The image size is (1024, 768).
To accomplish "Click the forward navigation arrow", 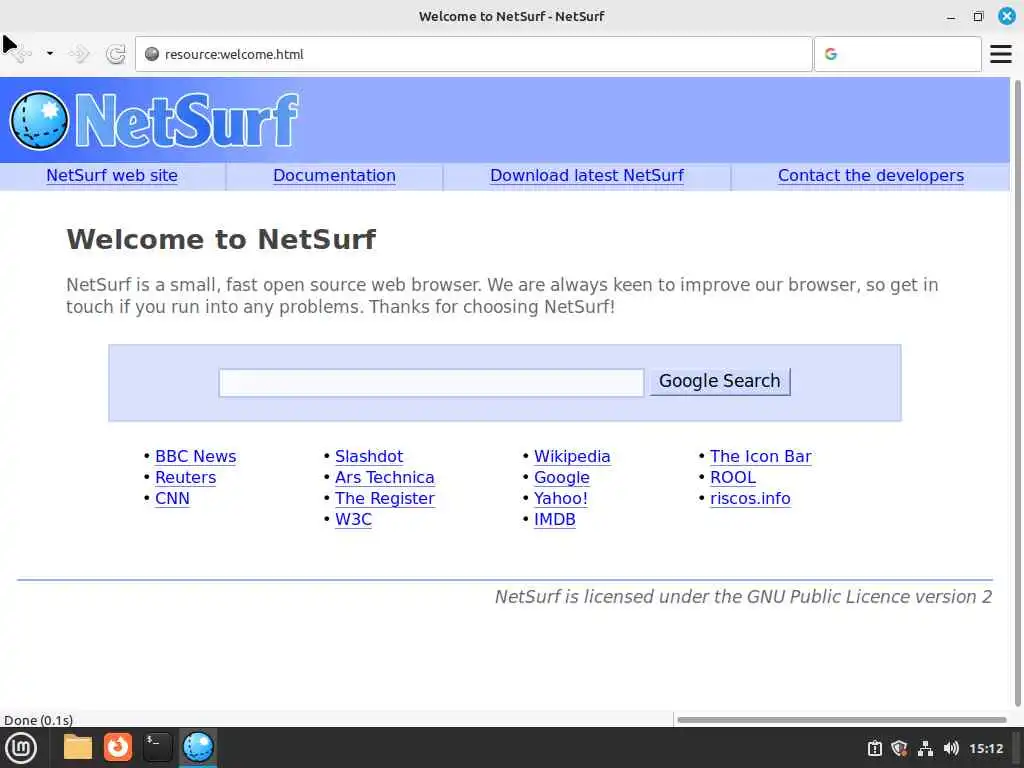I will point(79,54).
